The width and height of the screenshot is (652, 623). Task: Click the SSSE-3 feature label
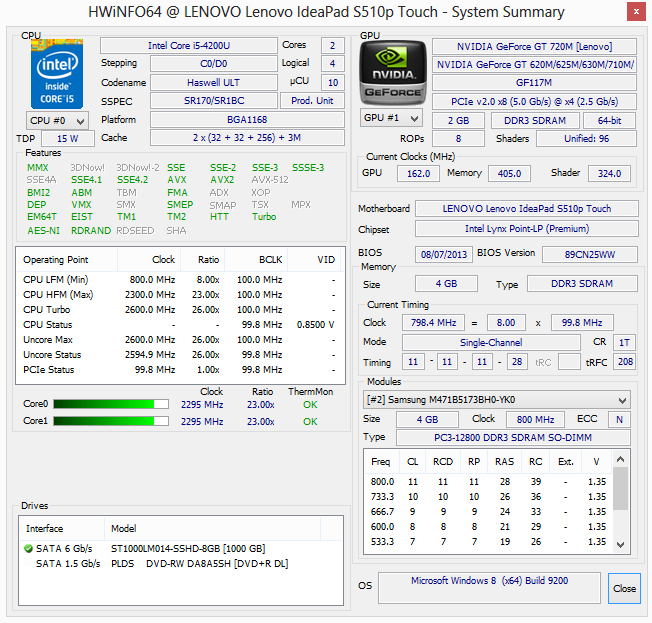click(308, 168)
